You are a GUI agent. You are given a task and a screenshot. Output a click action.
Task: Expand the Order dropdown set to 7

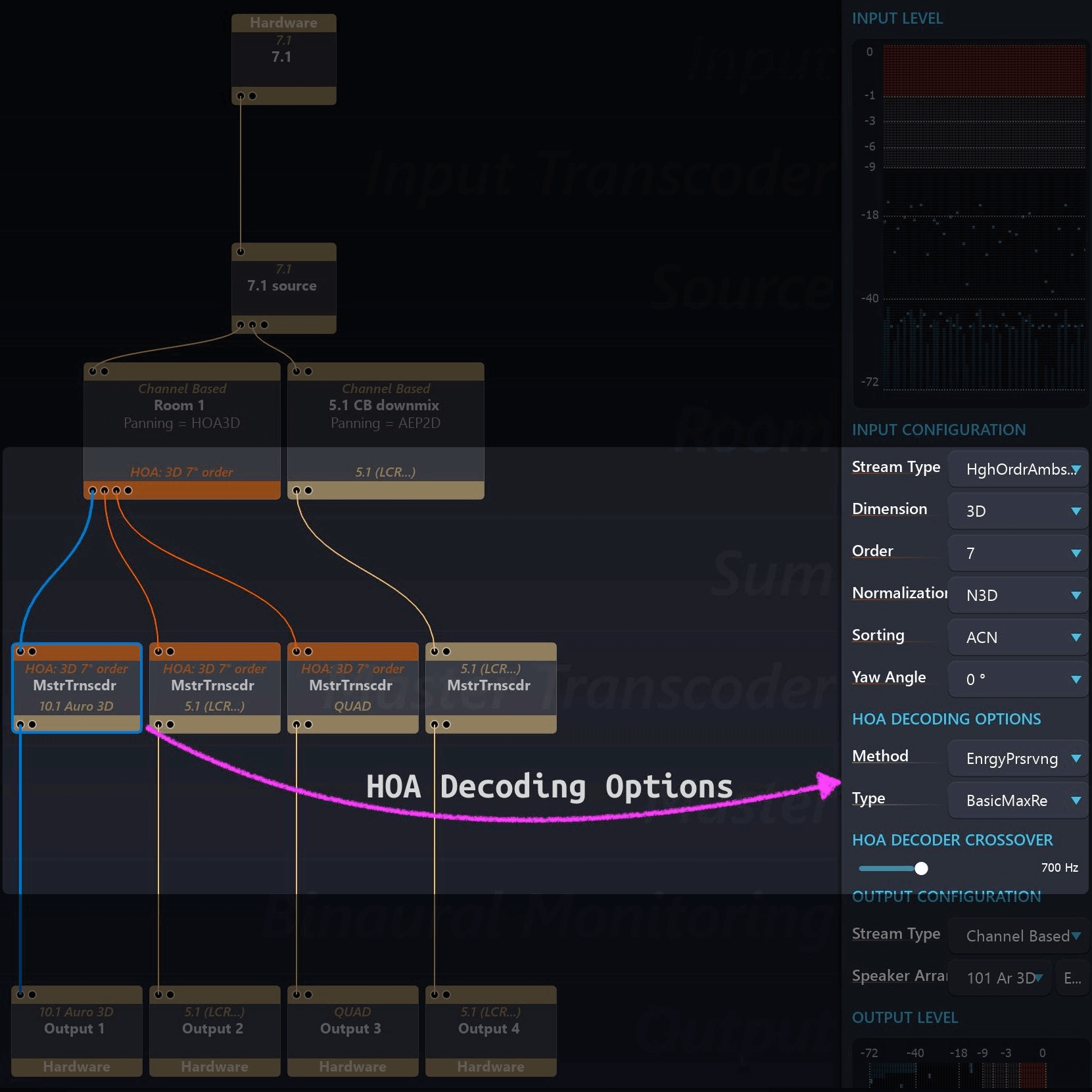click(1018, 554)
